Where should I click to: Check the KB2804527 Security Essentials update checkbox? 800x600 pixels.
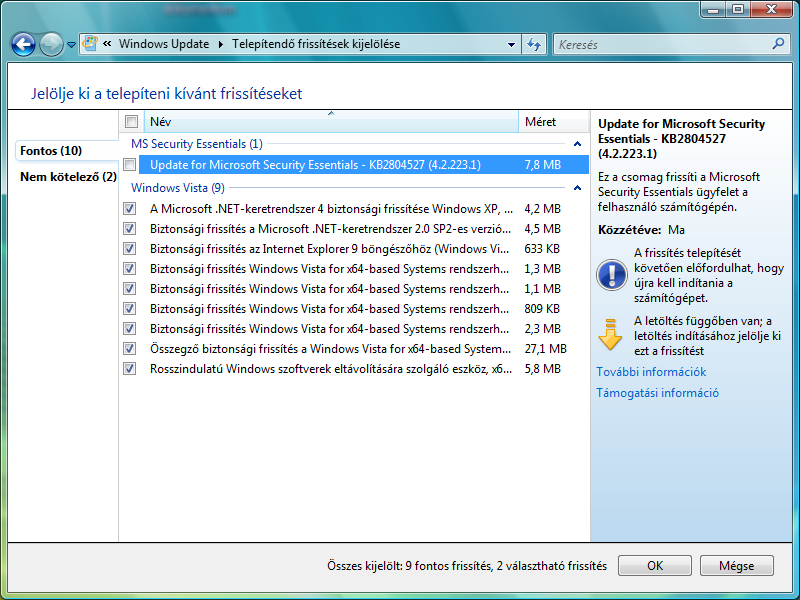coord(130,164)
